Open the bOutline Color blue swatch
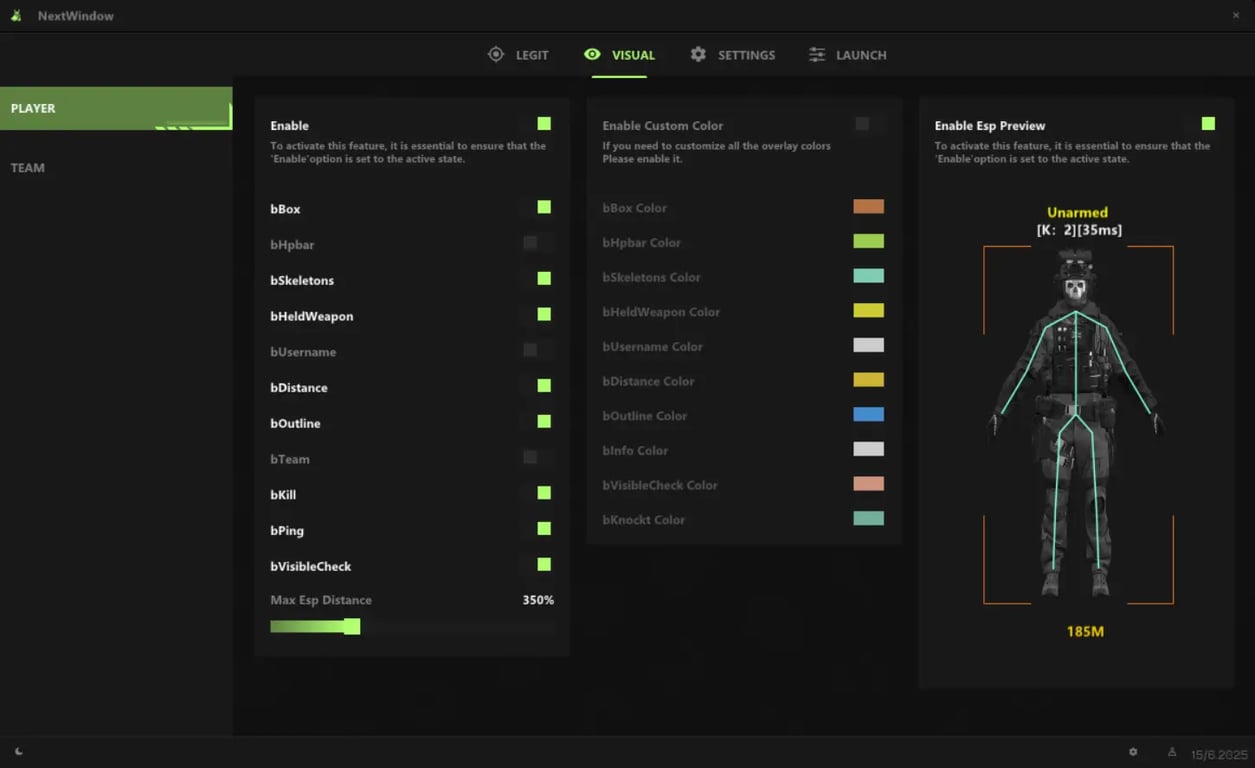 868,414
